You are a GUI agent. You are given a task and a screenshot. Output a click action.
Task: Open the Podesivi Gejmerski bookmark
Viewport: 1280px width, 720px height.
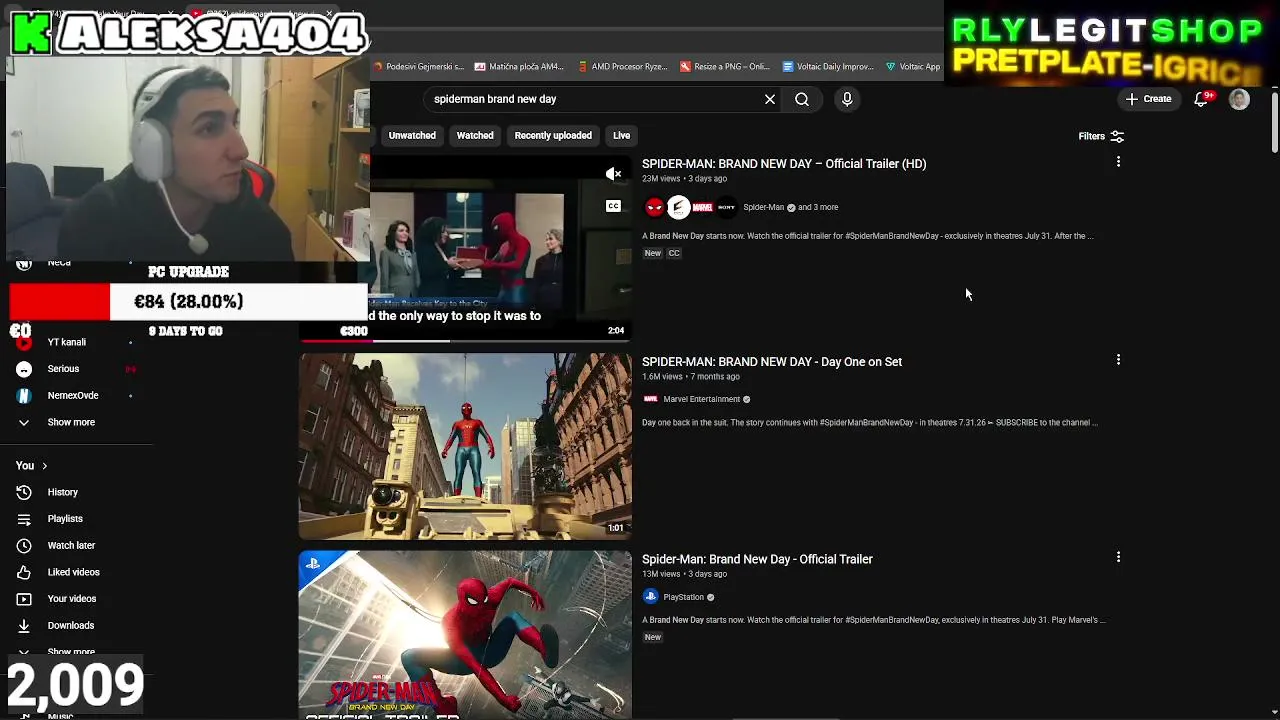[x=419, y=67]
